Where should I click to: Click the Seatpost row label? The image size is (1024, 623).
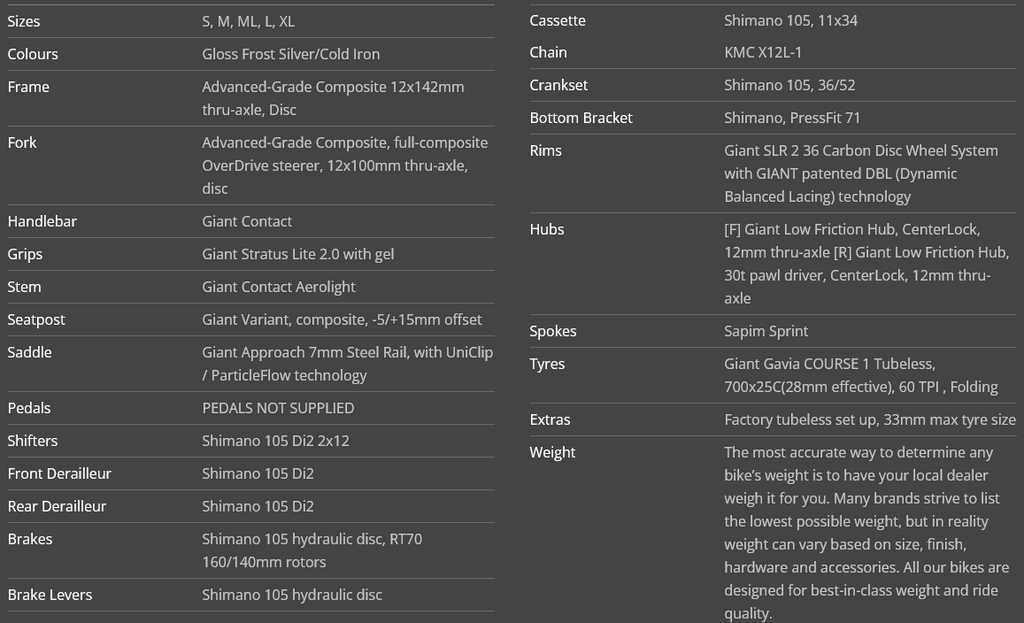tap(36, 319)
